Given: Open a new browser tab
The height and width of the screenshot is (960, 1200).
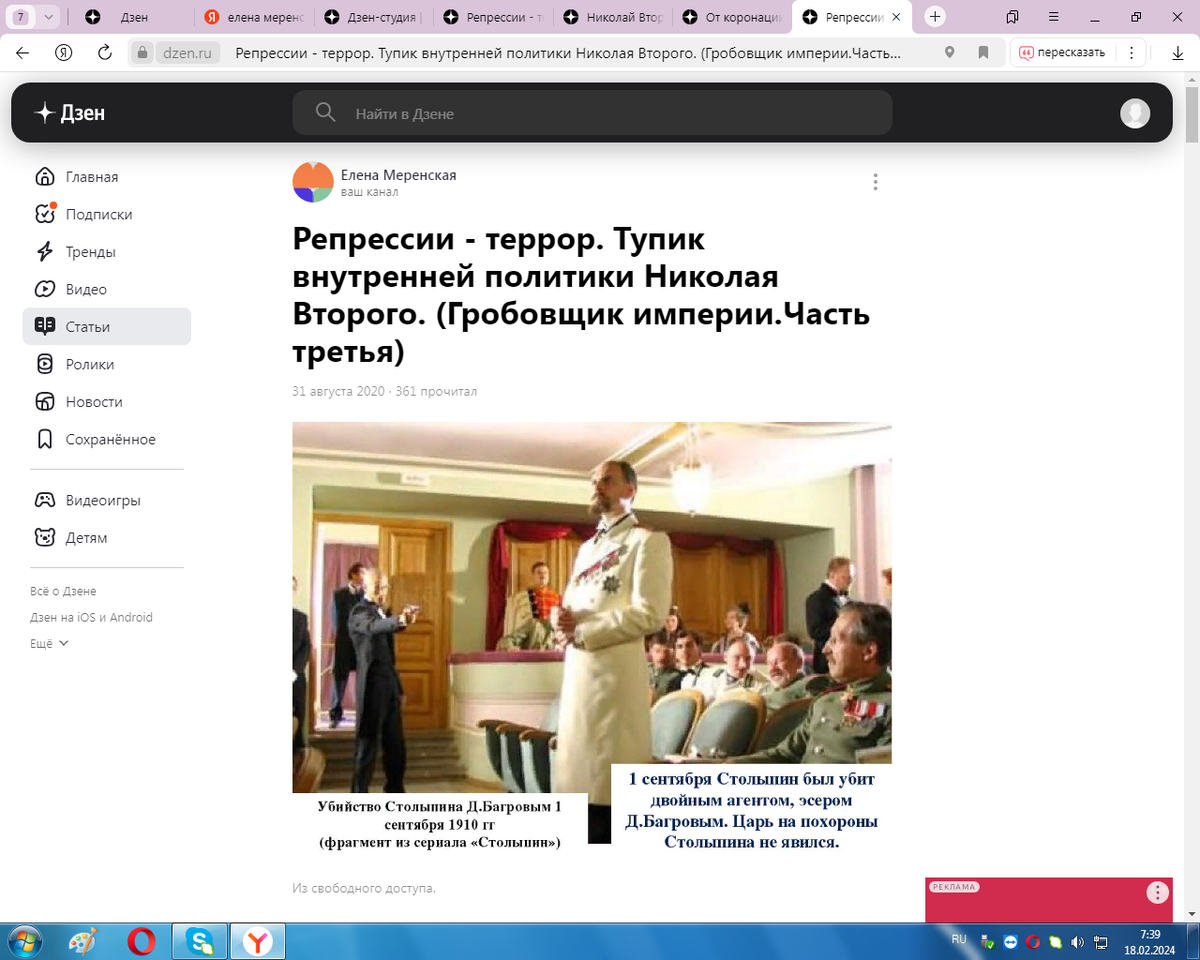Looking at the screenshot, I should 935,17.
